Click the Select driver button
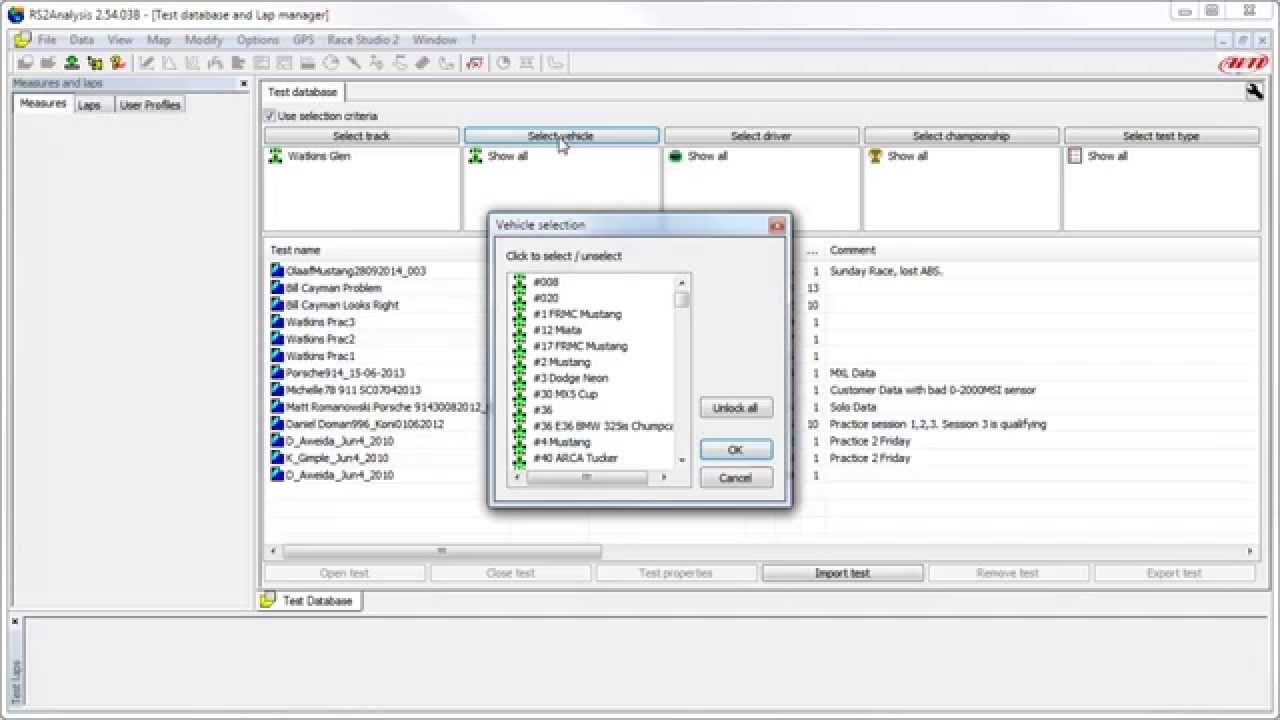Screen dimensions: 1280x720 tap(761, 136)
